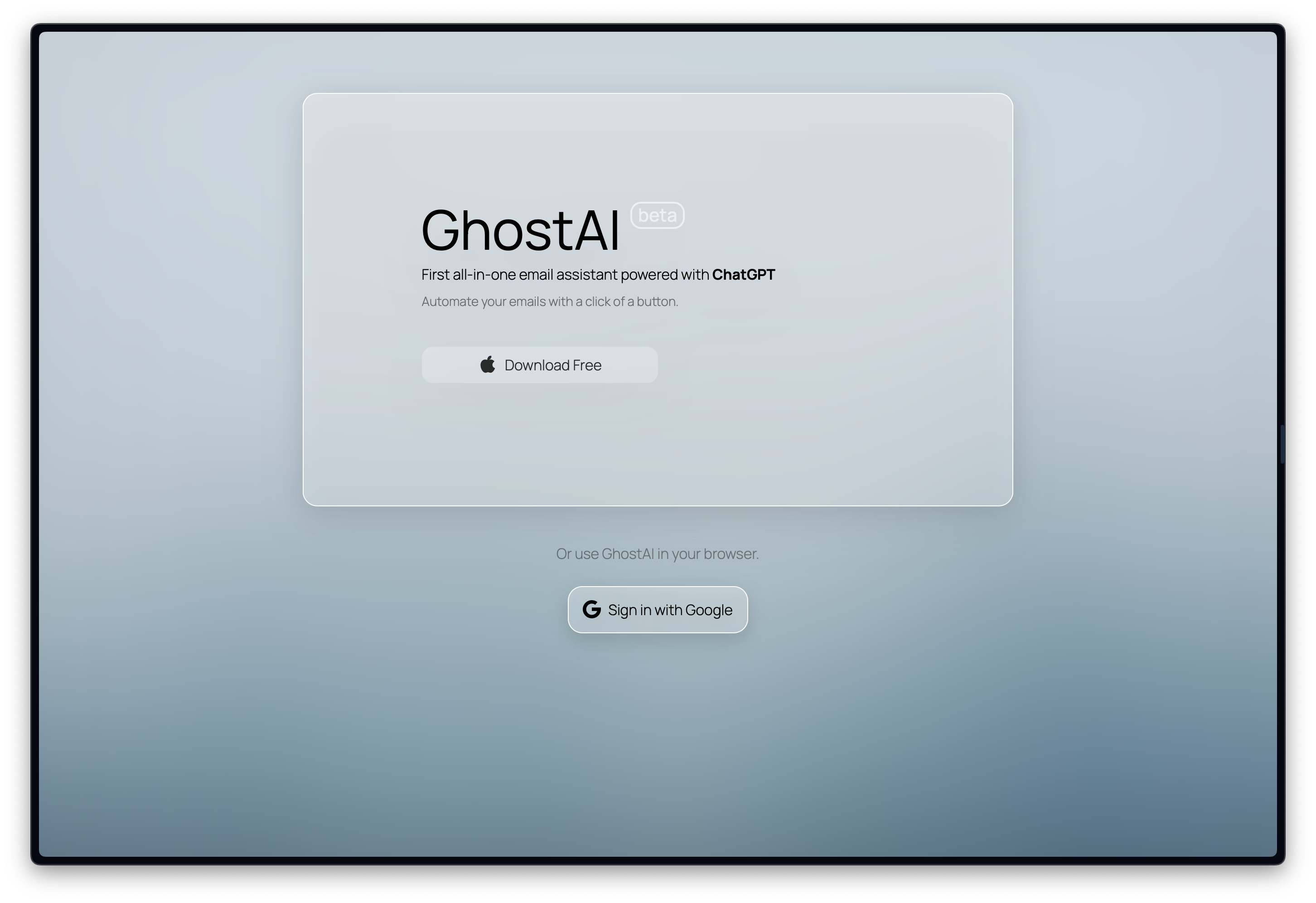Click the Download Free button
The image size is (1316, 903).
pyautogui.click(x=540, y=365)
